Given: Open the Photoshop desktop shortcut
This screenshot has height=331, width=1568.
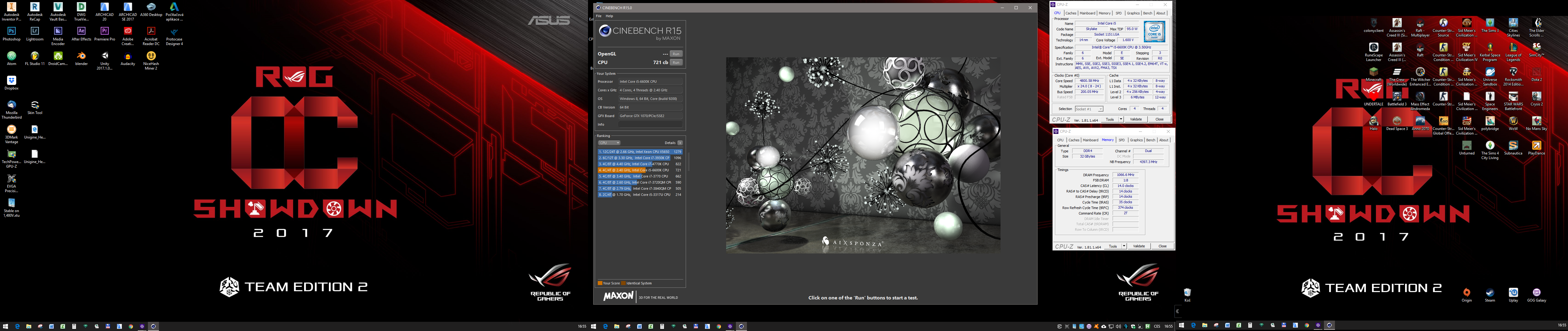Looking at the screenshot, I should point(11,34).
